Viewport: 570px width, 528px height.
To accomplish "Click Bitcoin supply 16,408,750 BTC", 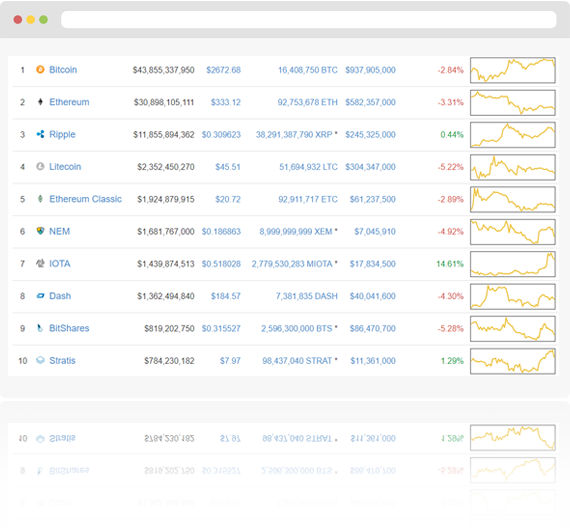I will (x=308, y=70).
